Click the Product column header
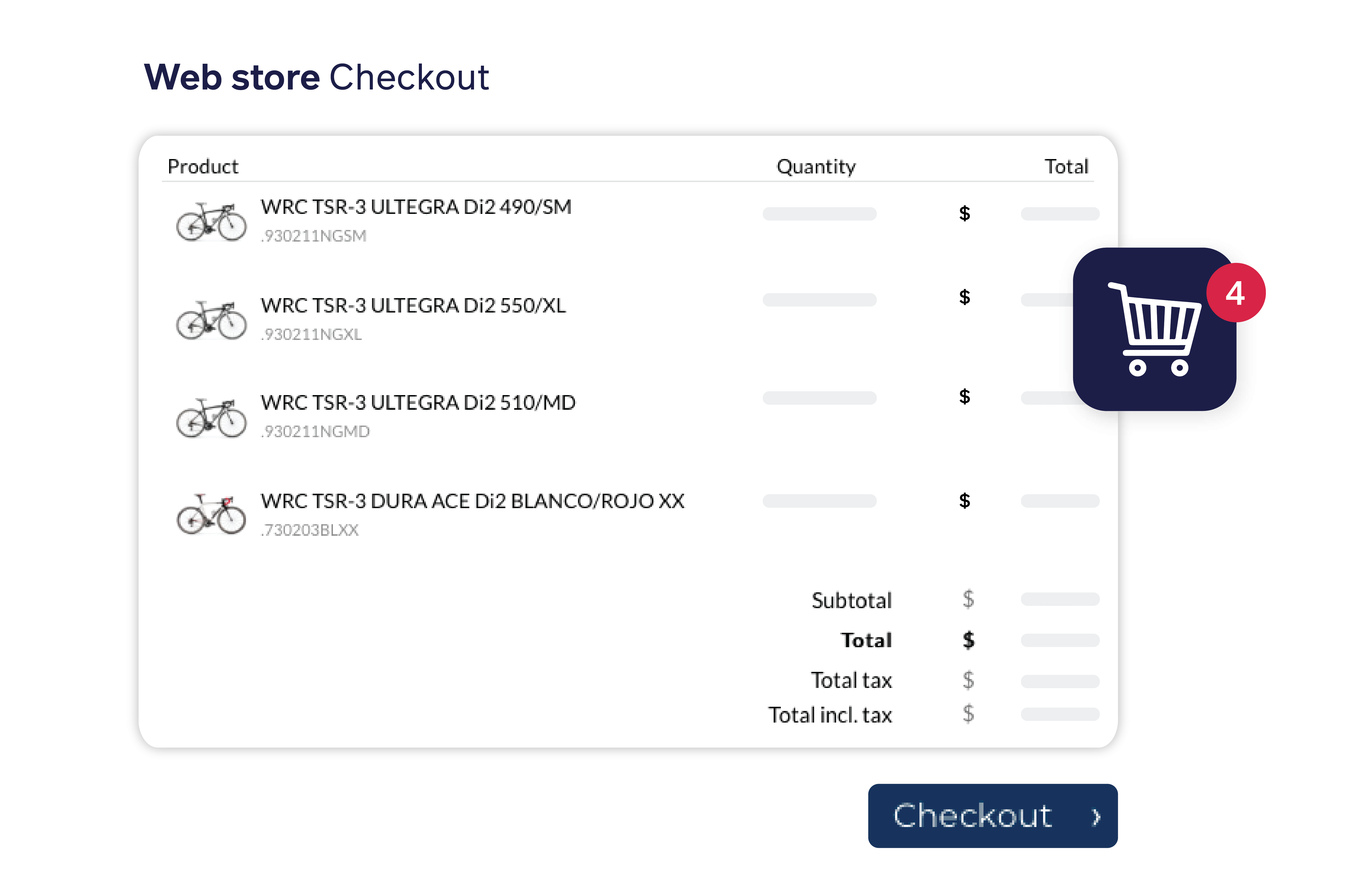Image resolution: width=1348 pixels, height=896 pixels. coord(203,166)
